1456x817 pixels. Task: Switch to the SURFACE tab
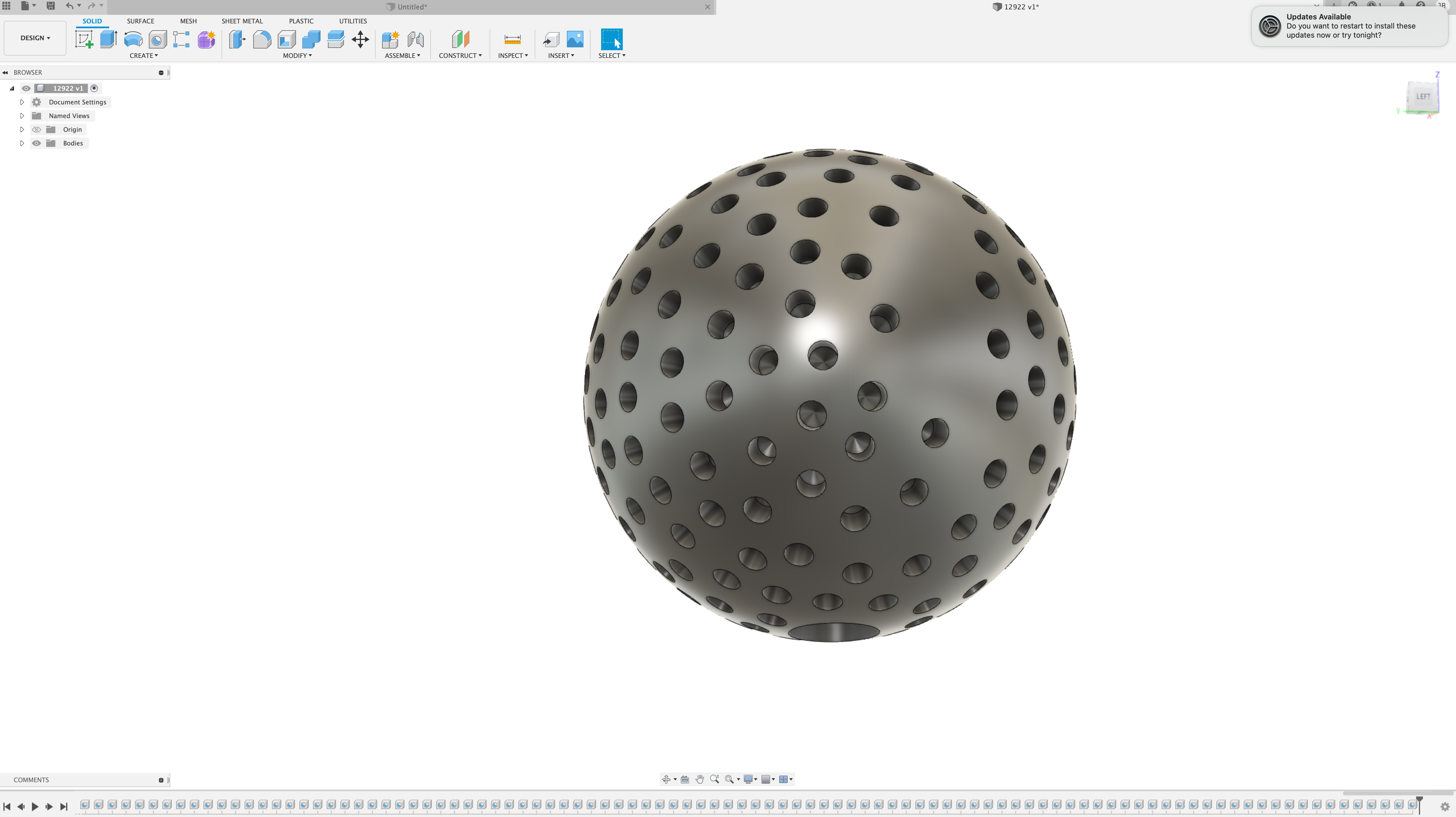tap(140, 21)
